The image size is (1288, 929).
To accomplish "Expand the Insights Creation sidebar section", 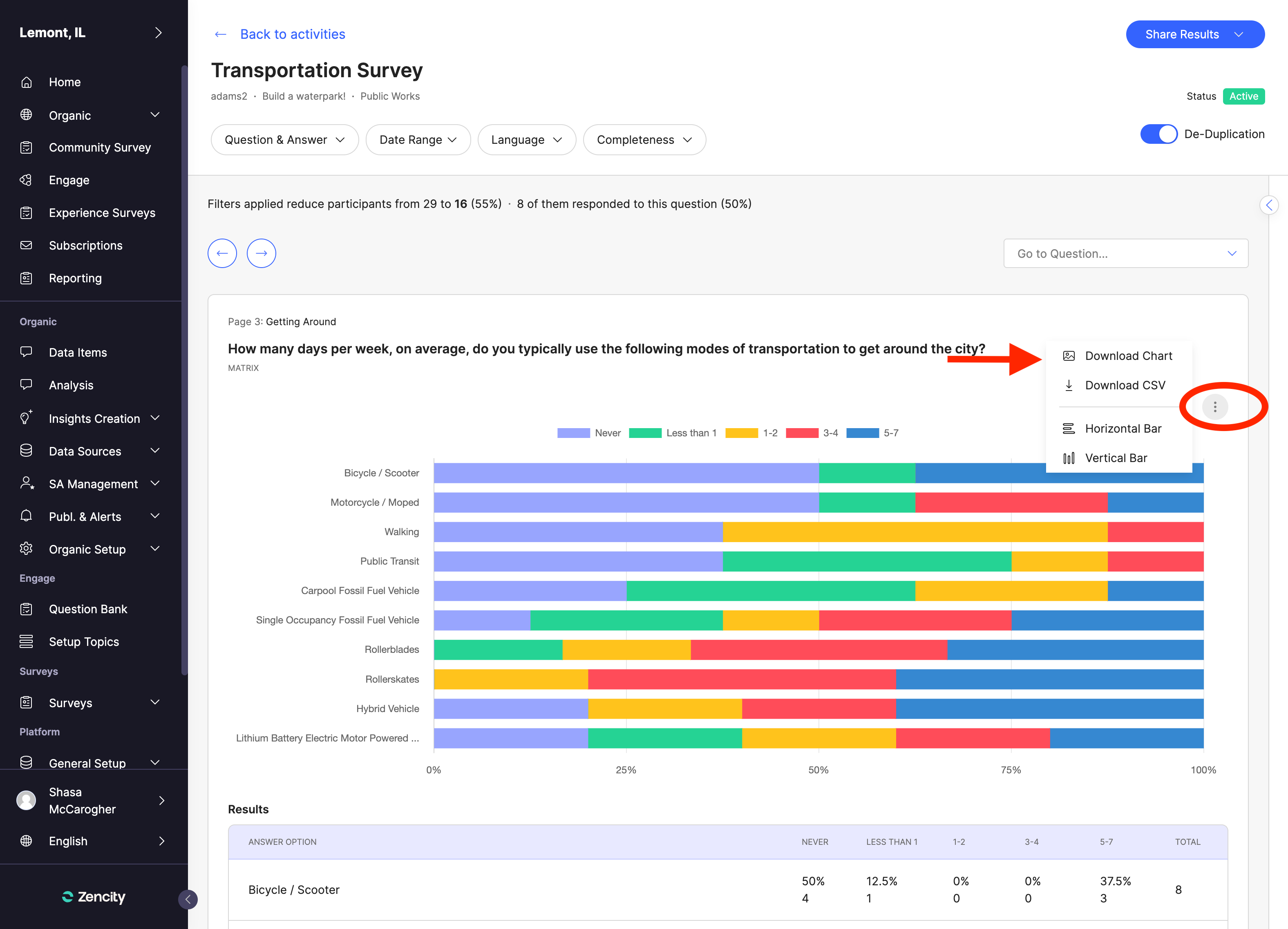I will click(x=155, y=418).
